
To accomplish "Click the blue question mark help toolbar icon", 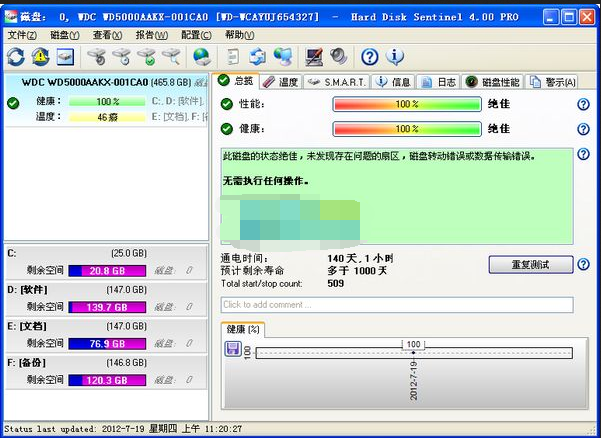I will 370,57.
